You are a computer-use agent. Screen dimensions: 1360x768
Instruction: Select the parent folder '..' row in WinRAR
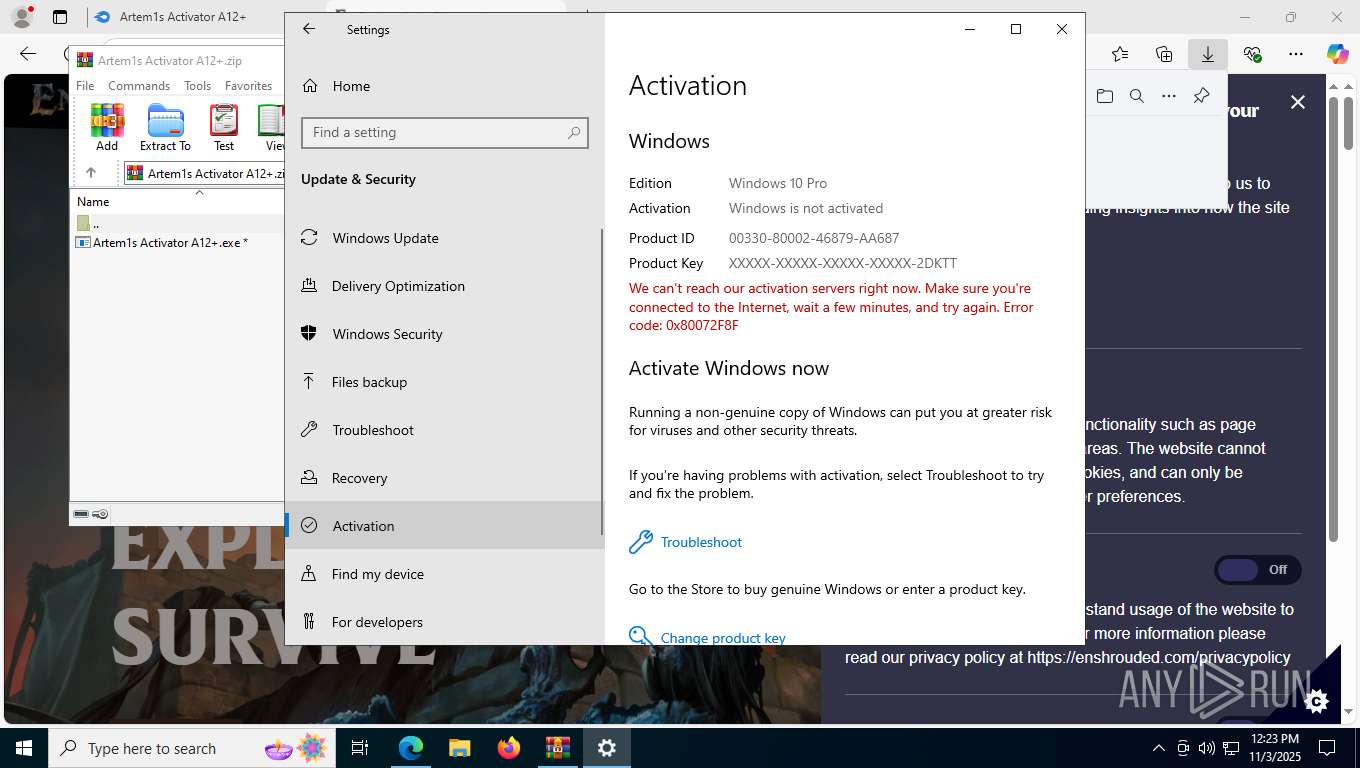coord(178,224)
